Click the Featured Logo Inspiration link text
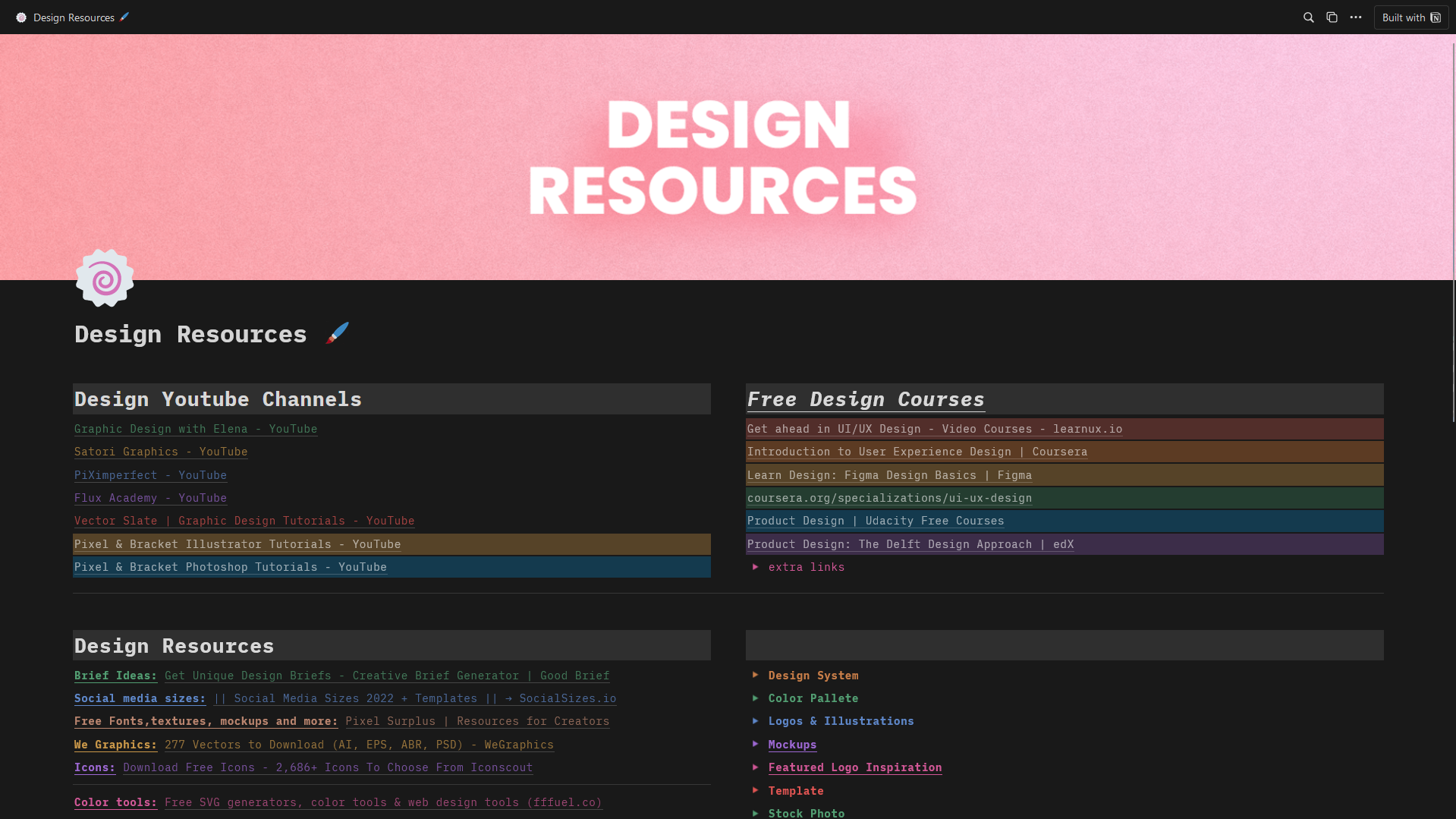The image size is (1456, 819). coord(855,767)
